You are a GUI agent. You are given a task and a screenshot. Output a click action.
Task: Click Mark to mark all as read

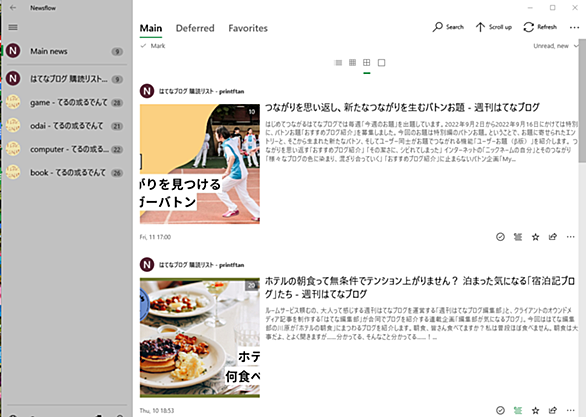coord(153,46)
